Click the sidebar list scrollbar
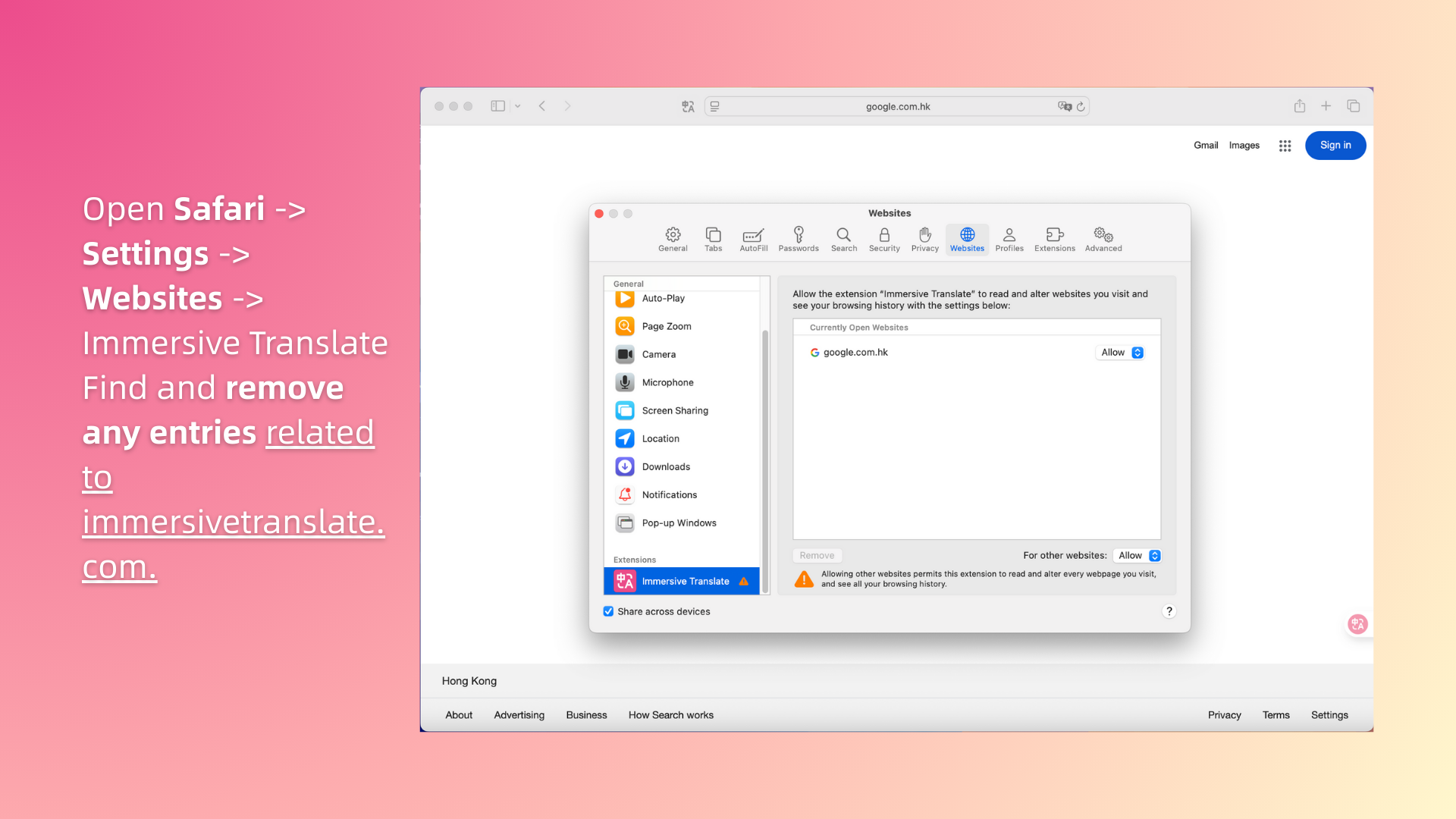The image size is (1456, 819). pyautogui.click(x=765, y=461)
